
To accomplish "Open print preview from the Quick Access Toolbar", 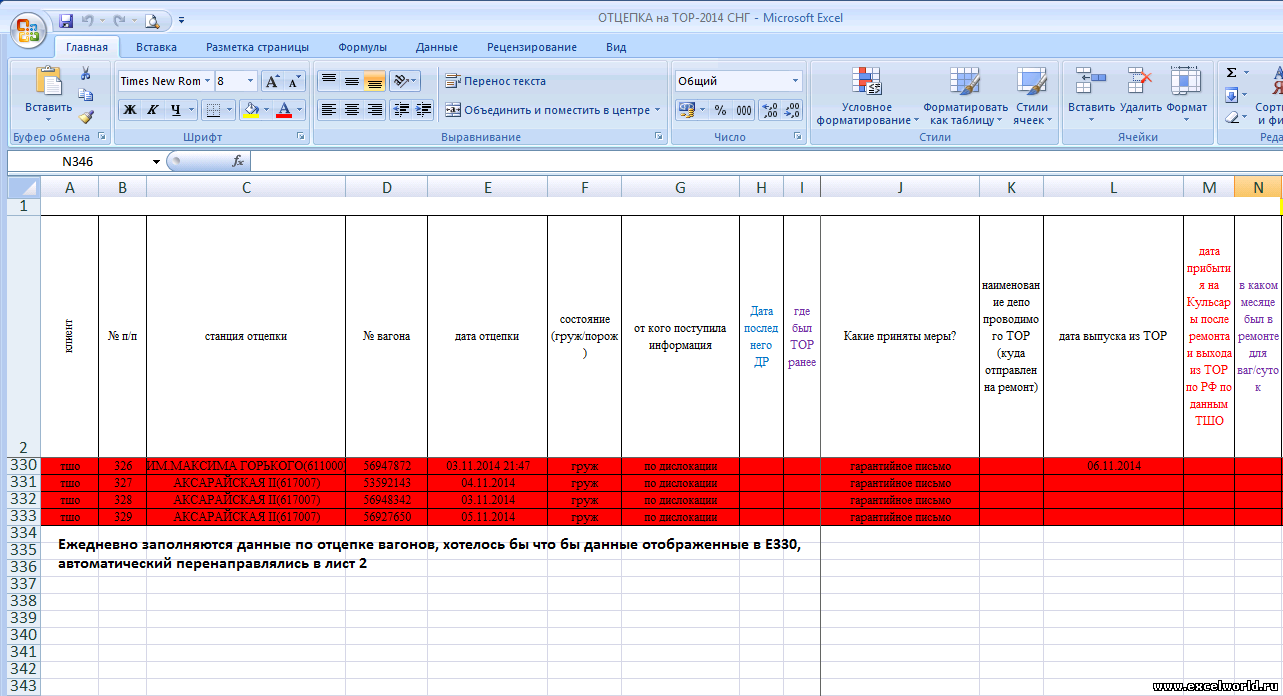I will 151,19.
